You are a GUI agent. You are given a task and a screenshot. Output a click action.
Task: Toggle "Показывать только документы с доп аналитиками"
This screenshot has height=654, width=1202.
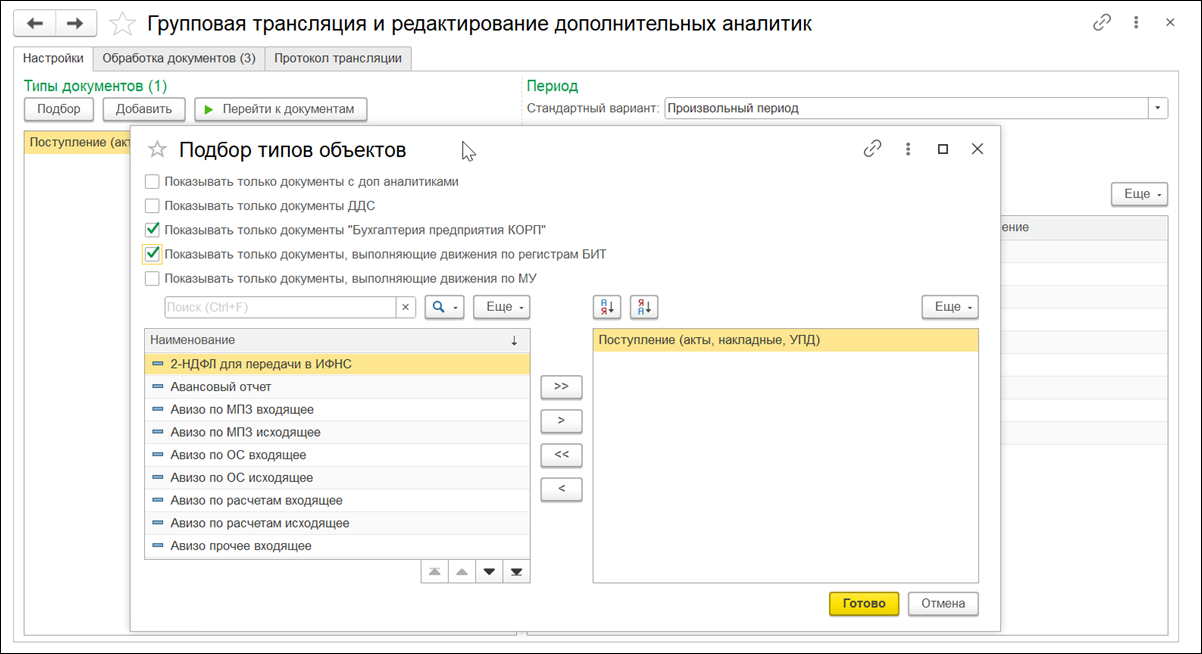tap(152, 182)
